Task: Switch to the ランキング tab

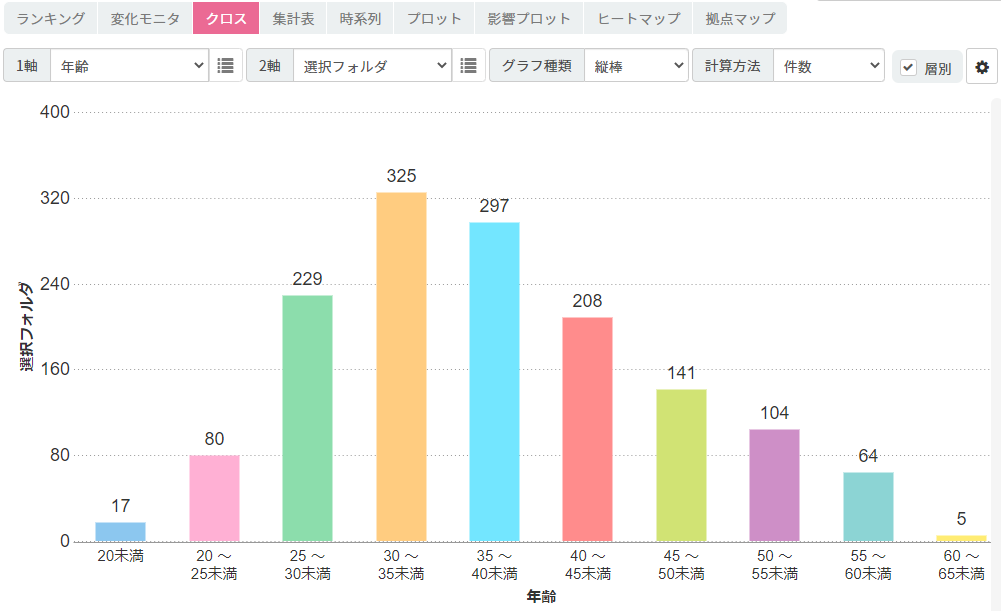Action: pyautogui.click(x=51, y=18)
